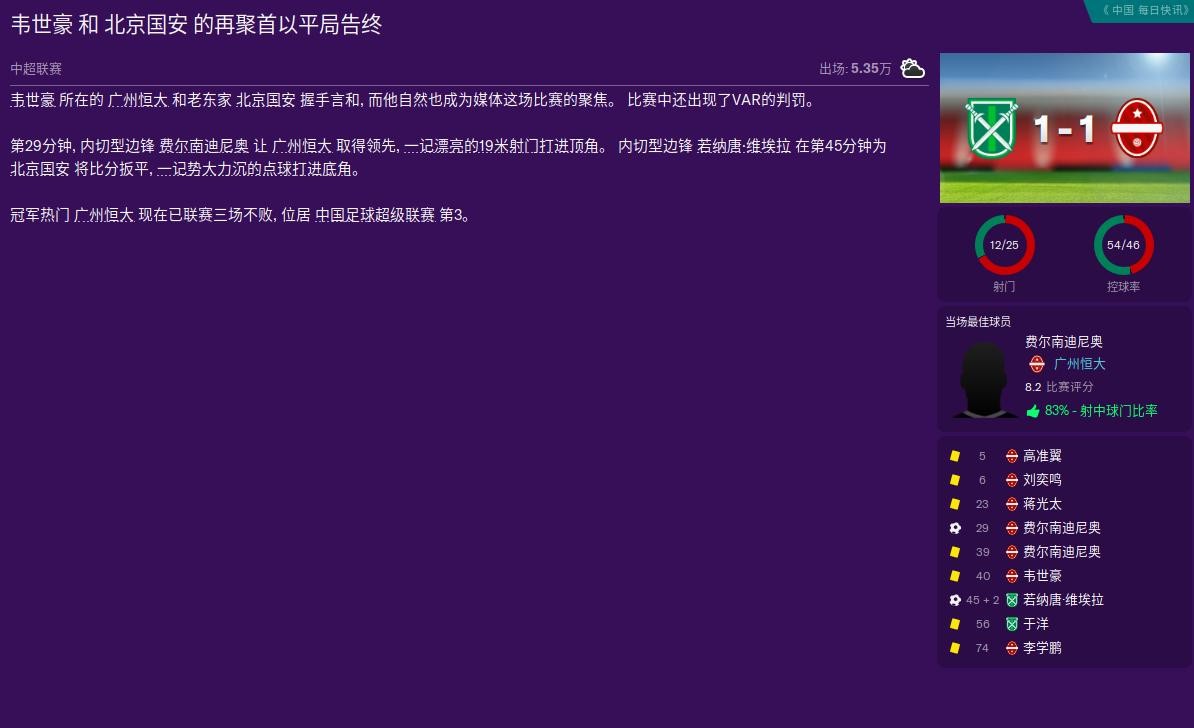1194x728 pixels.
Task: Open 广州恒大 link in the best player panel
Action: [x=1079, y=365]
